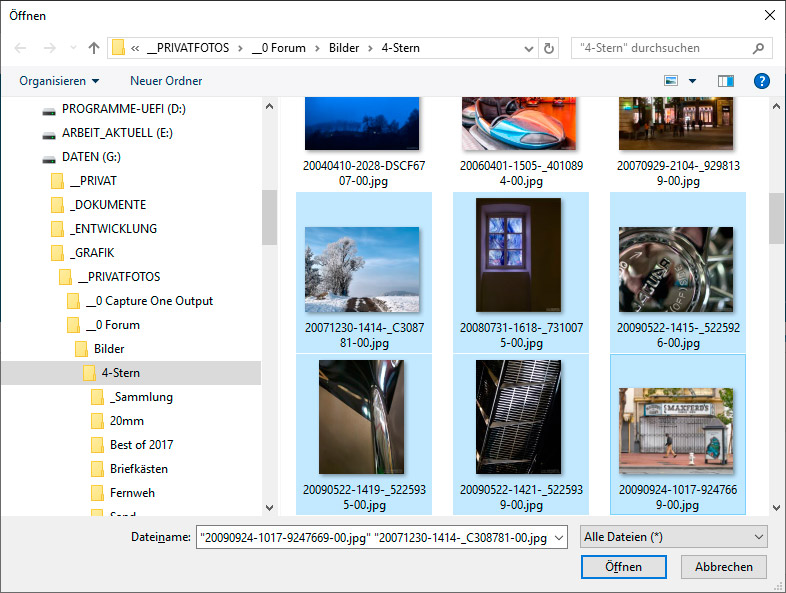This screenshot has height=593, width=786.
Task: Expand the address bar history dropdown
Action: click(x=528, y=49)
